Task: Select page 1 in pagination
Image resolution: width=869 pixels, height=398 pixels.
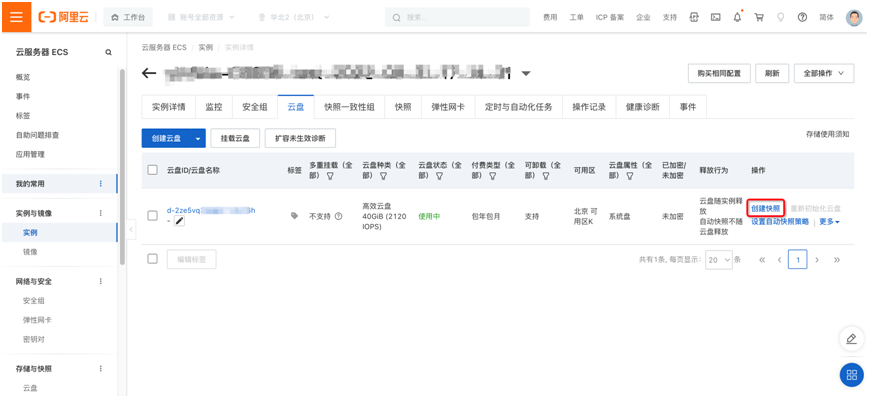Action: click(x=798, y=259)
